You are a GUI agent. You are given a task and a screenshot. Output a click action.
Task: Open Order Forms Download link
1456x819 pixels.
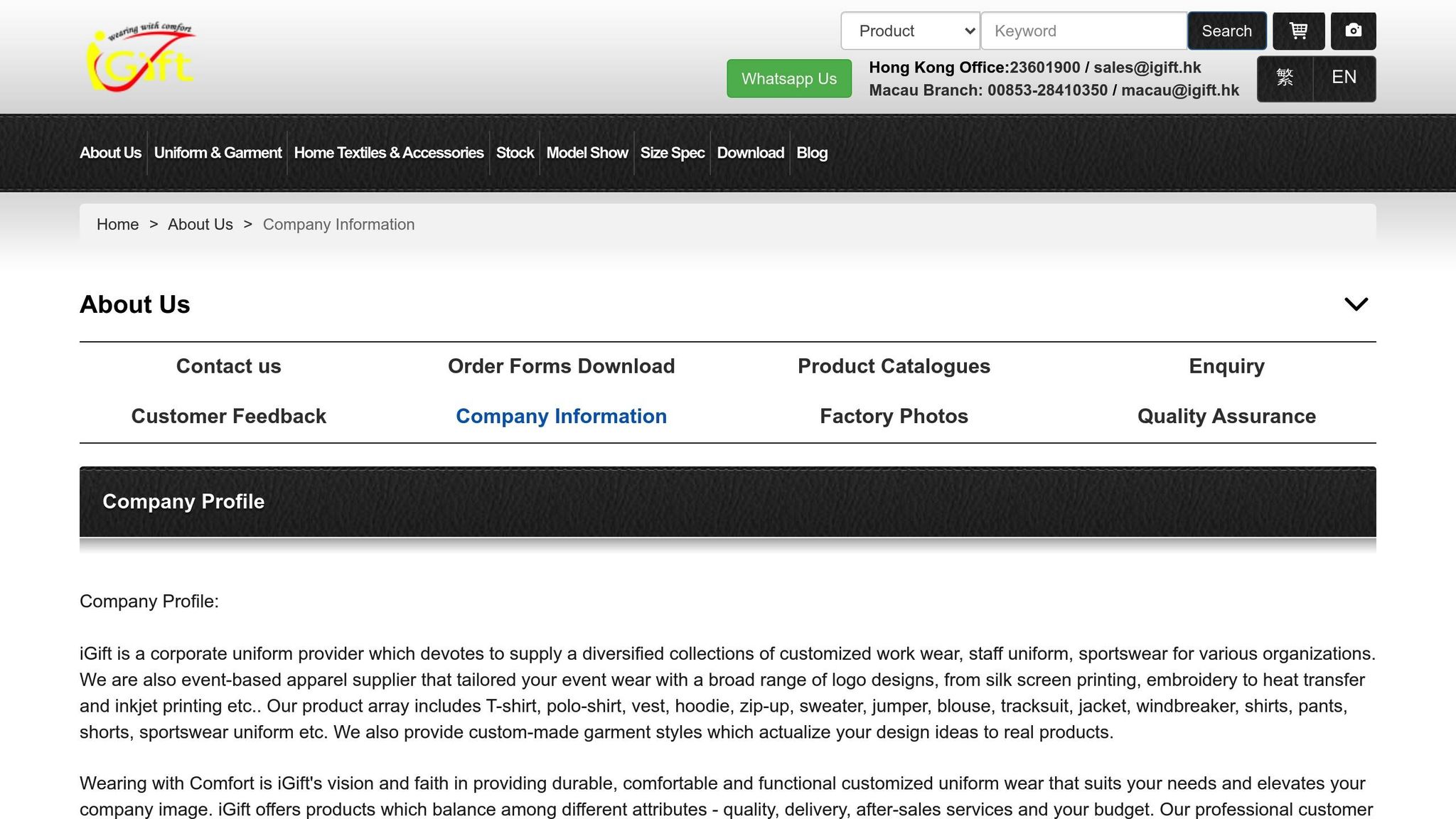pyautogui.click(x=561, y=366)
